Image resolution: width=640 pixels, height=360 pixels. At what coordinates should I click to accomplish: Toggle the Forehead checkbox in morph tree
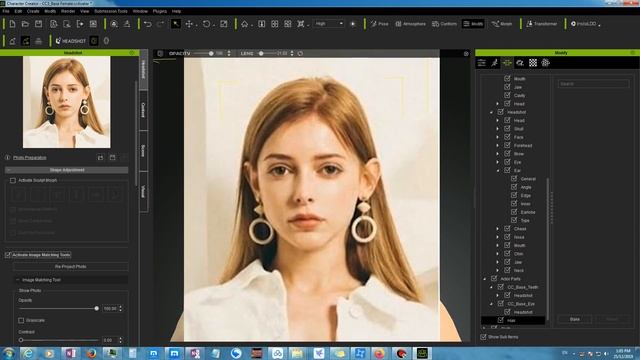point(507,145)
